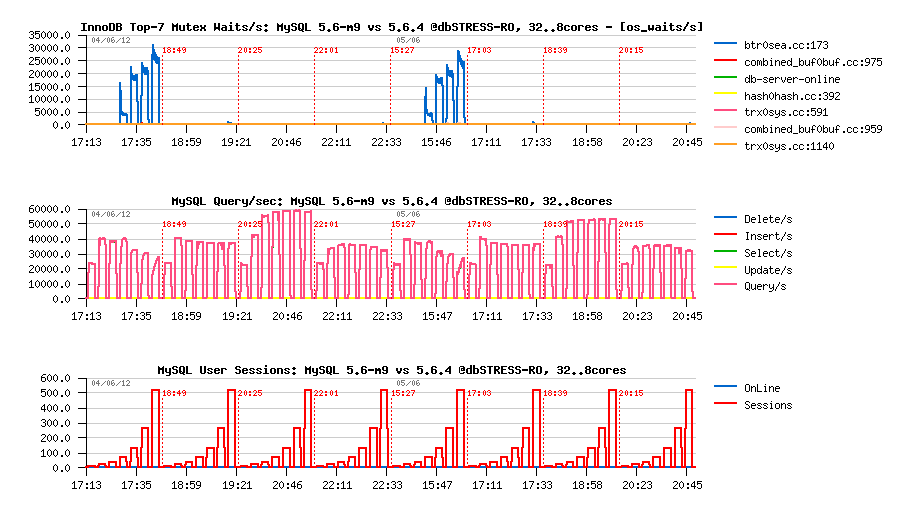Screen dimensions: 901x521
Task: Click the trx0sys.cc:591 legend label
Action: (786, 112)
